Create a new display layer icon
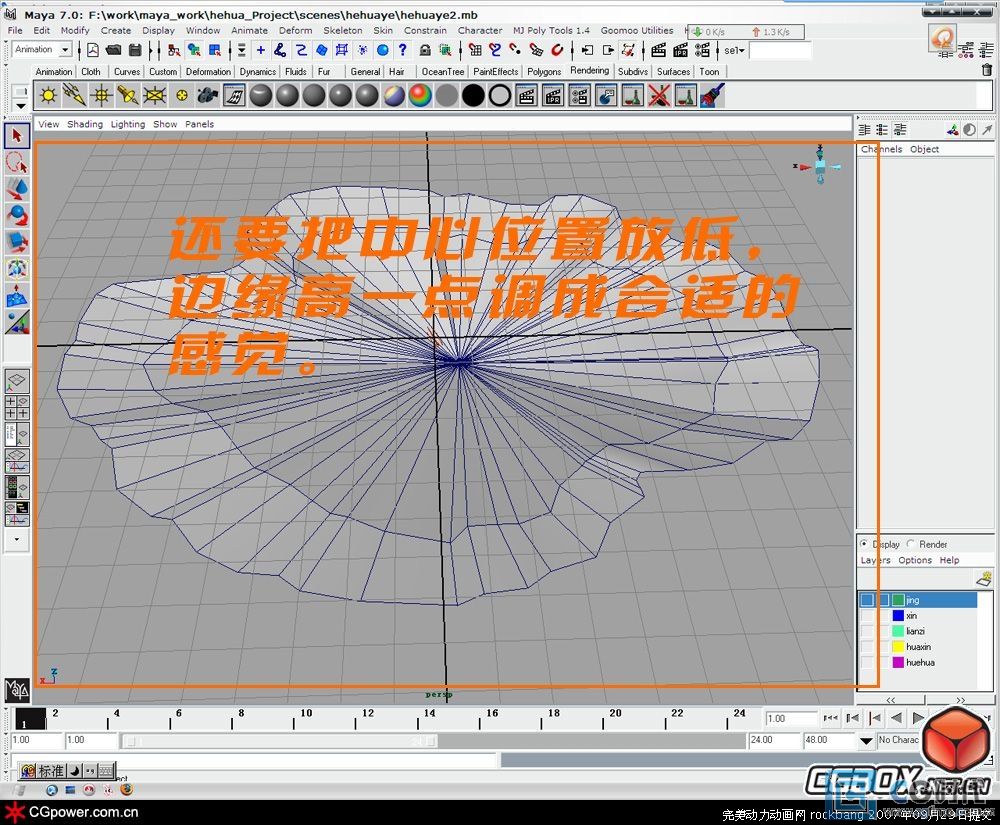 click(x=983, y=579)
